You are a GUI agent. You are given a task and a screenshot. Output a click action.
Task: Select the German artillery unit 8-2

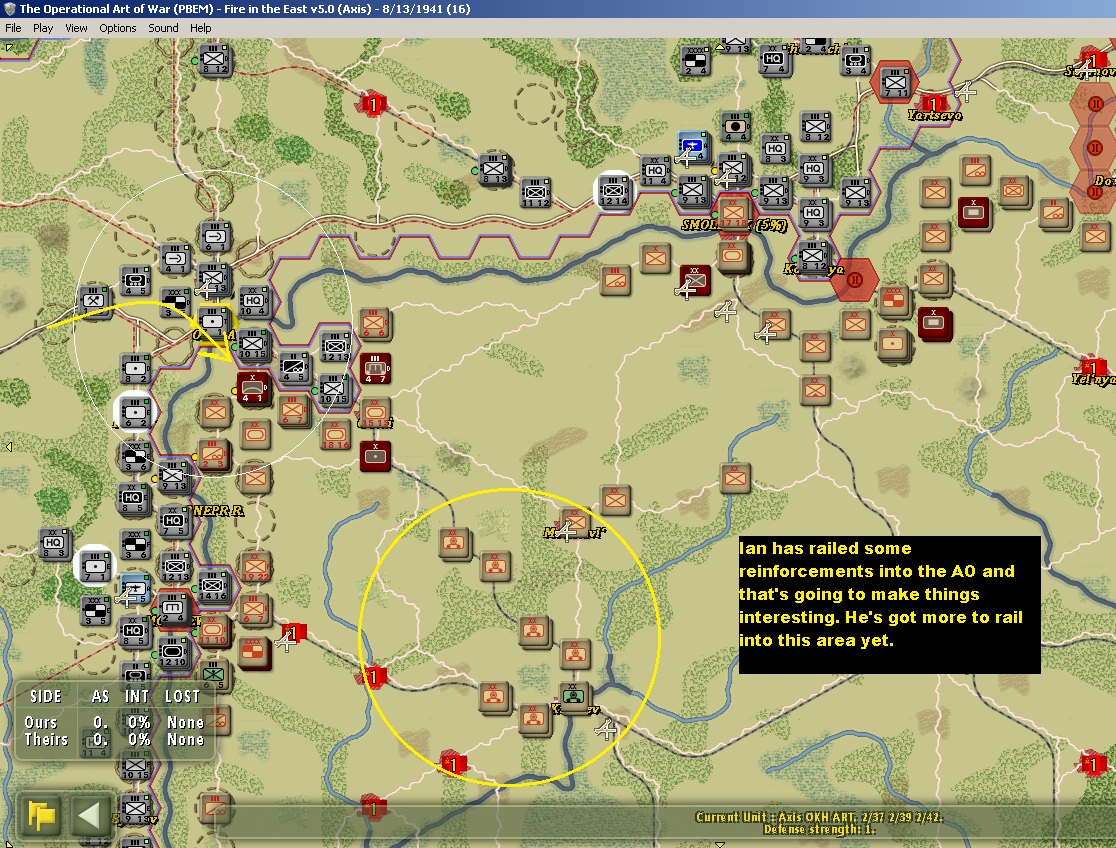click(x=135, y=370)
